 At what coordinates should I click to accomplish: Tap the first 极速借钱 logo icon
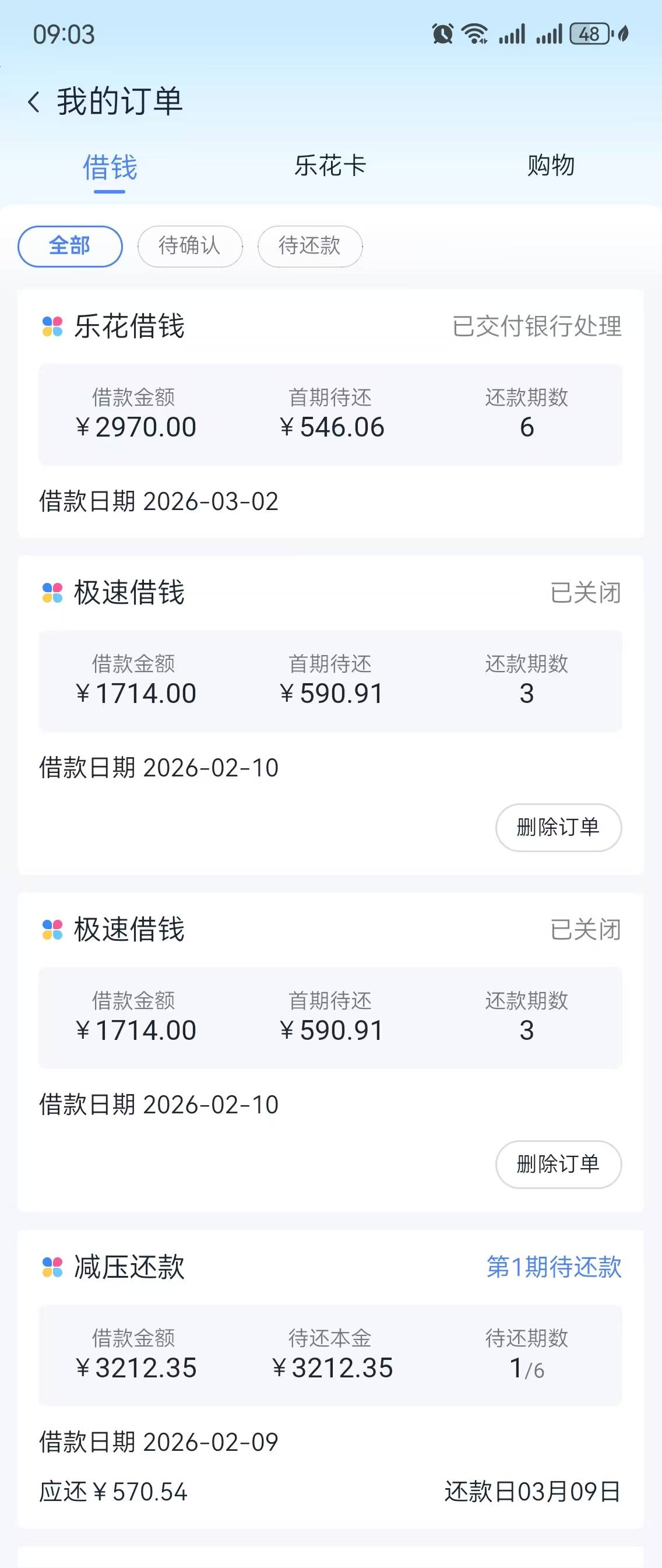(x=52, y=592)
